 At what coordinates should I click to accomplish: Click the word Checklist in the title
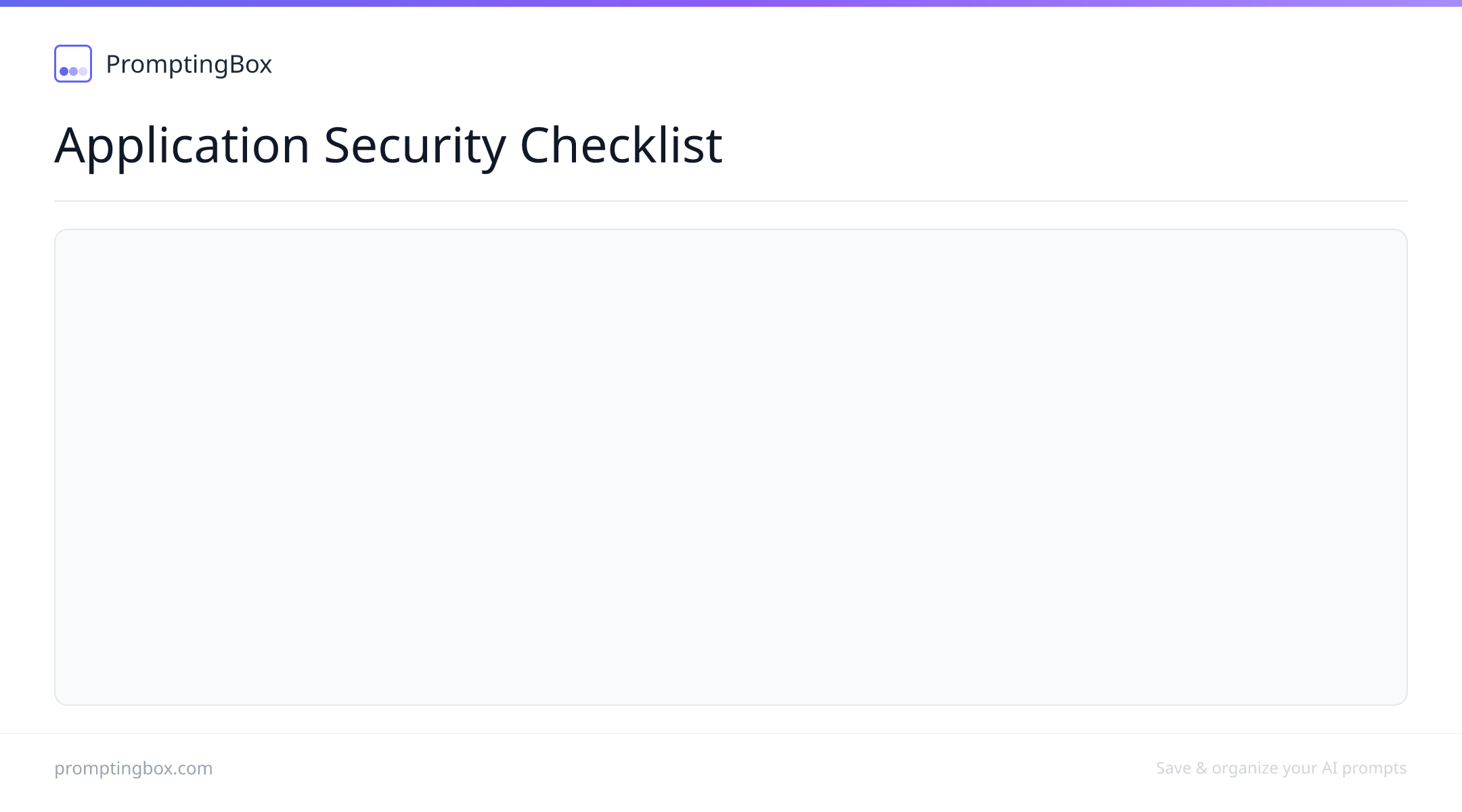(621, 145)
